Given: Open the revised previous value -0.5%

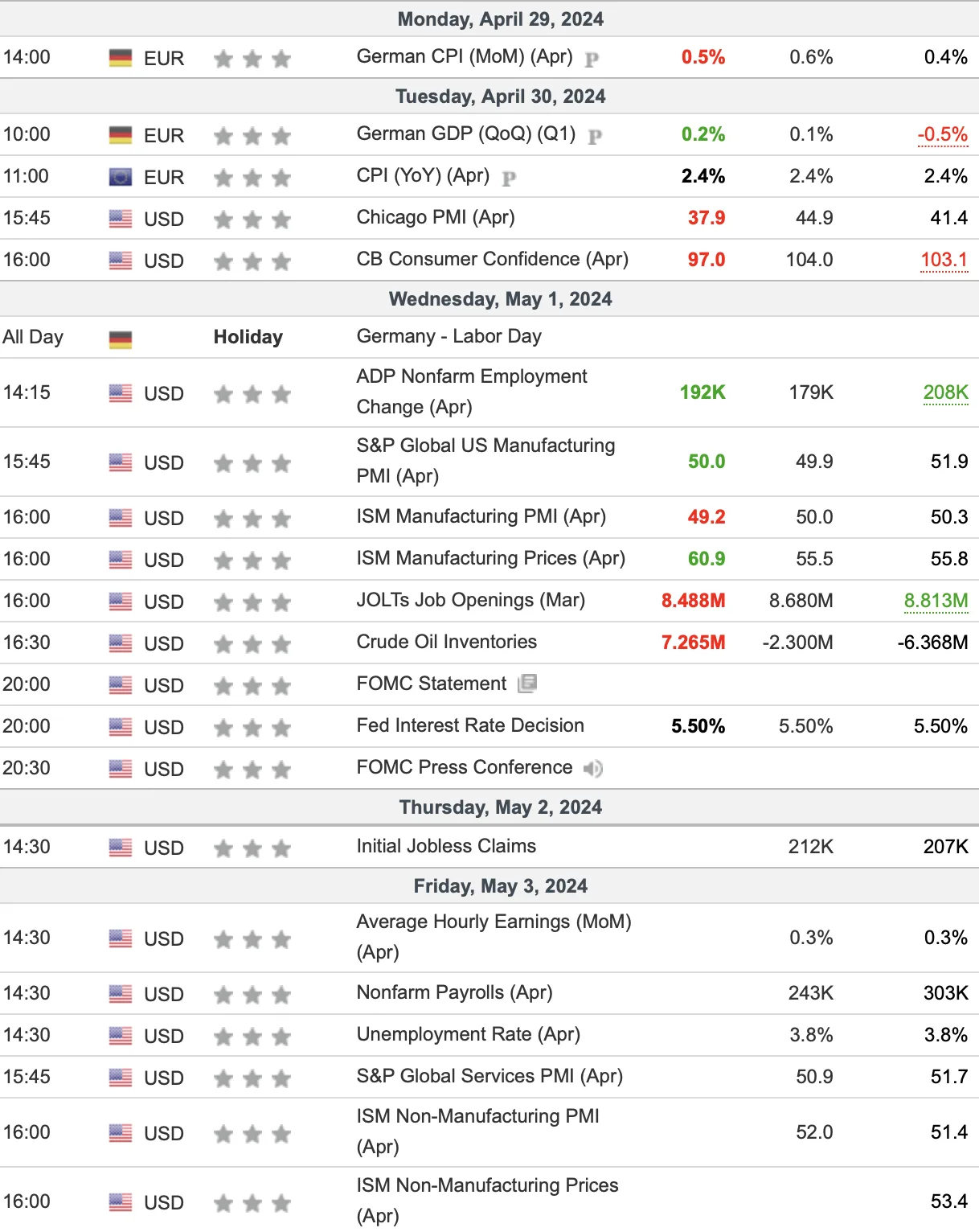Looking at the screenshot, I should (x=943, y=135).
